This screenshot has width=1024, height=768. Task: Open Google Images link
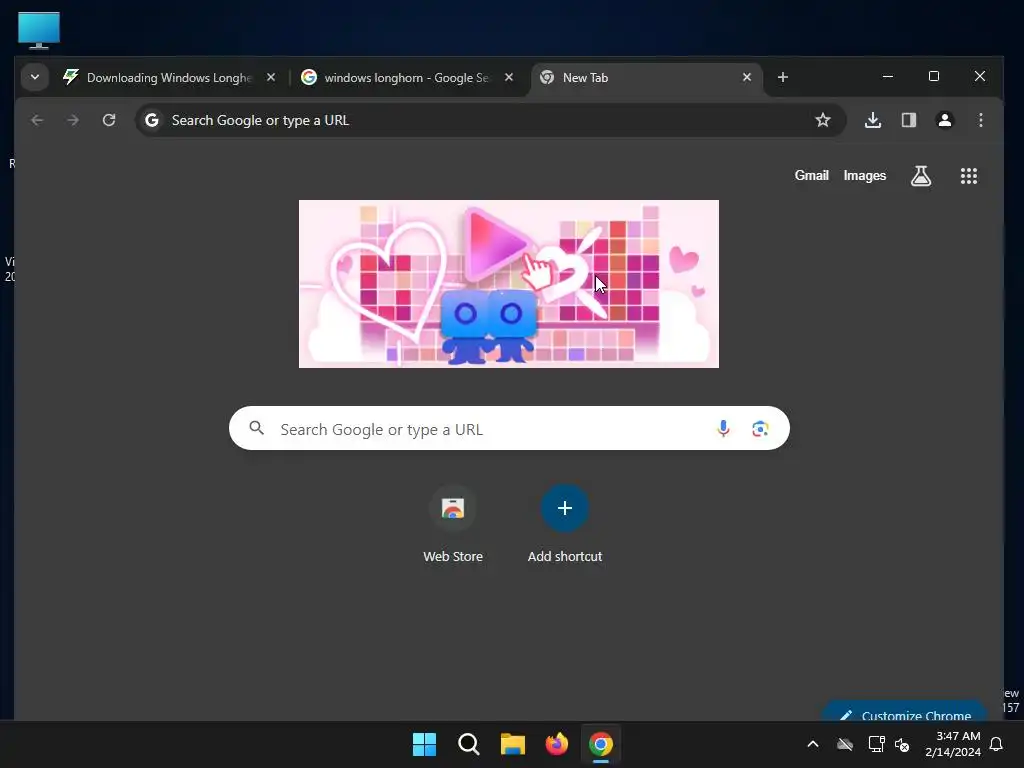865,176
